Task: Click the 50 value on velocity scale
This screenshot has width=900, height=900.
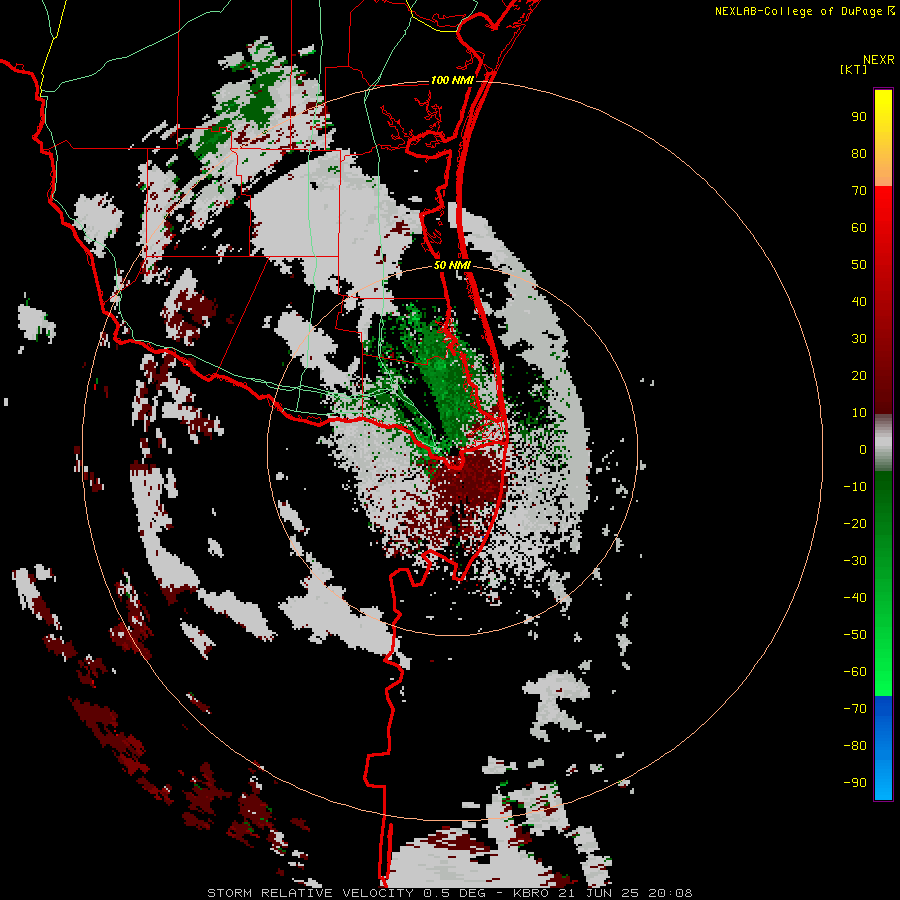Action: point(859,265)
